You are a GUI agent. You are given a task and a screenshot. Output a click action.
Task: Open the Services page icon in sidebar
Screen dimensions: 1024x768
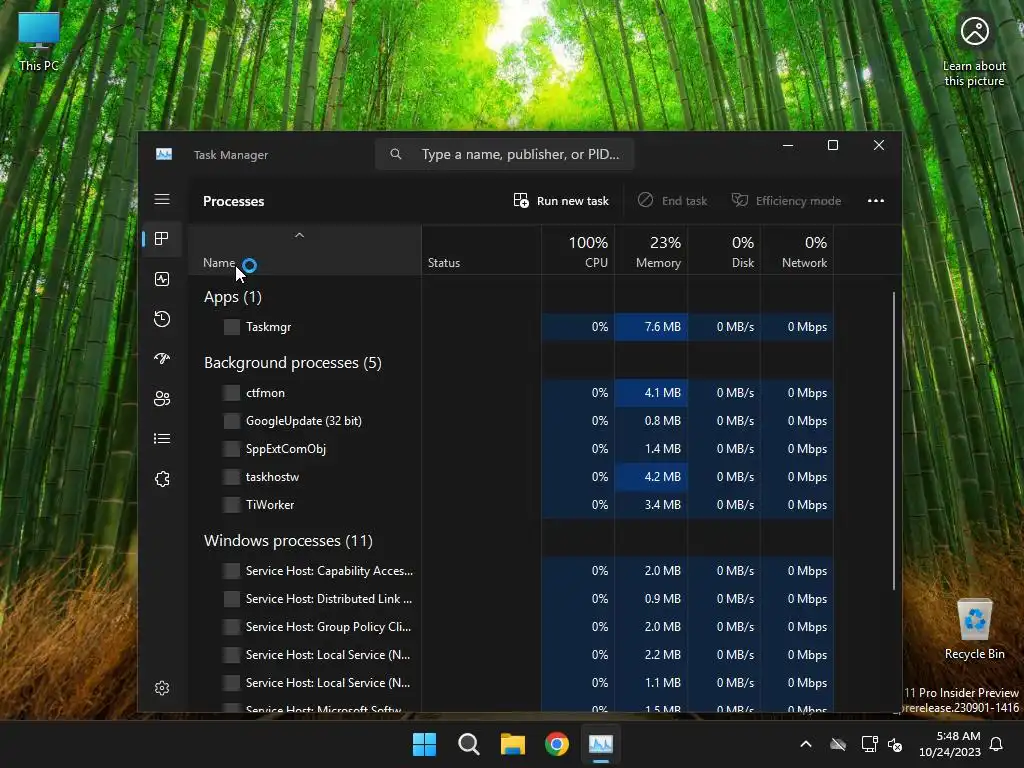pyautogui.click(x=162, y=479)
